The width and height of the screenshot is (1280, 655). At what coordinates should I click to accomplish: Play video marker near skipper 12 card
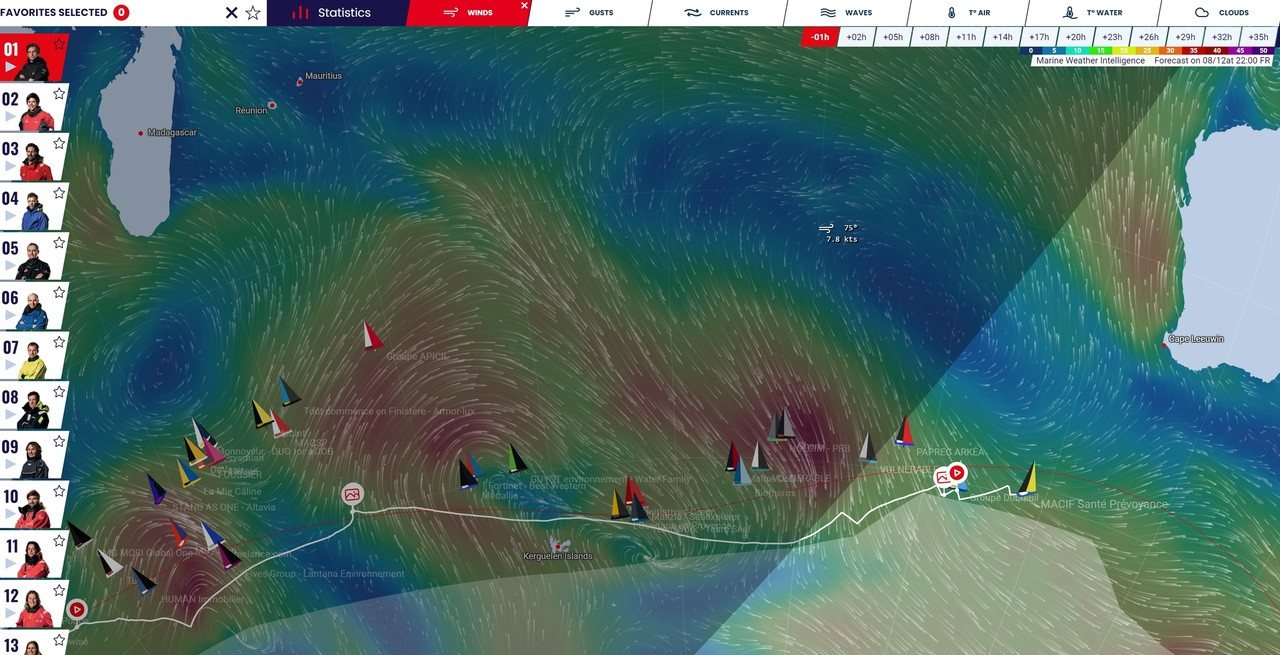coord(77,608)
